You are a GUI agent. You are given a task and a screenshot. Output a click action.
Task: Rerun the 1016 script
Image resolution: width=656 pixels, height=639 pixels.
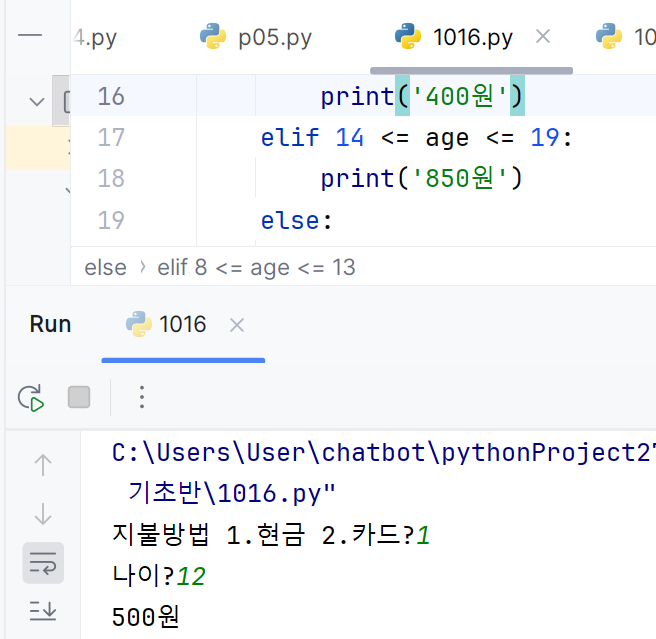pos(31,398)
